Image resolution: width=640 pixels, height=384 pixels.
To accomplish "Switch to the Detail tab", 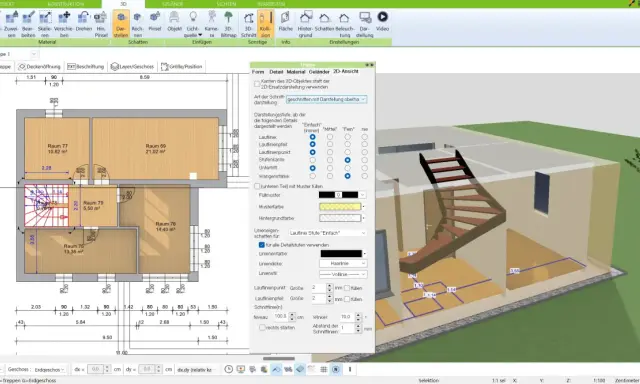I will 276,72.
